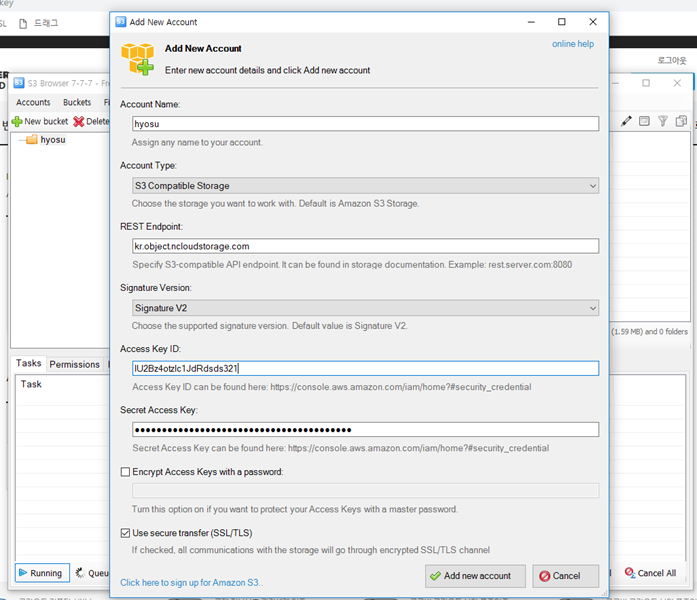Image resolution: width=697 pixels, height=600 pixels.
Task: Open the online help link
Action: coord(572,44)
